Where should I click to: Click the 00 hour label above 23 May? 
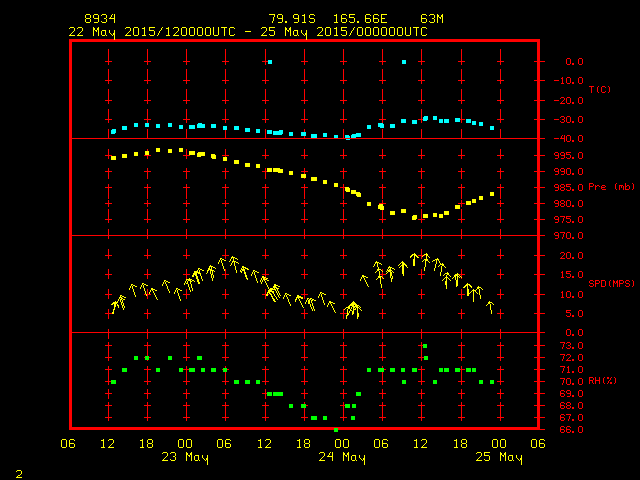[185, 444]
